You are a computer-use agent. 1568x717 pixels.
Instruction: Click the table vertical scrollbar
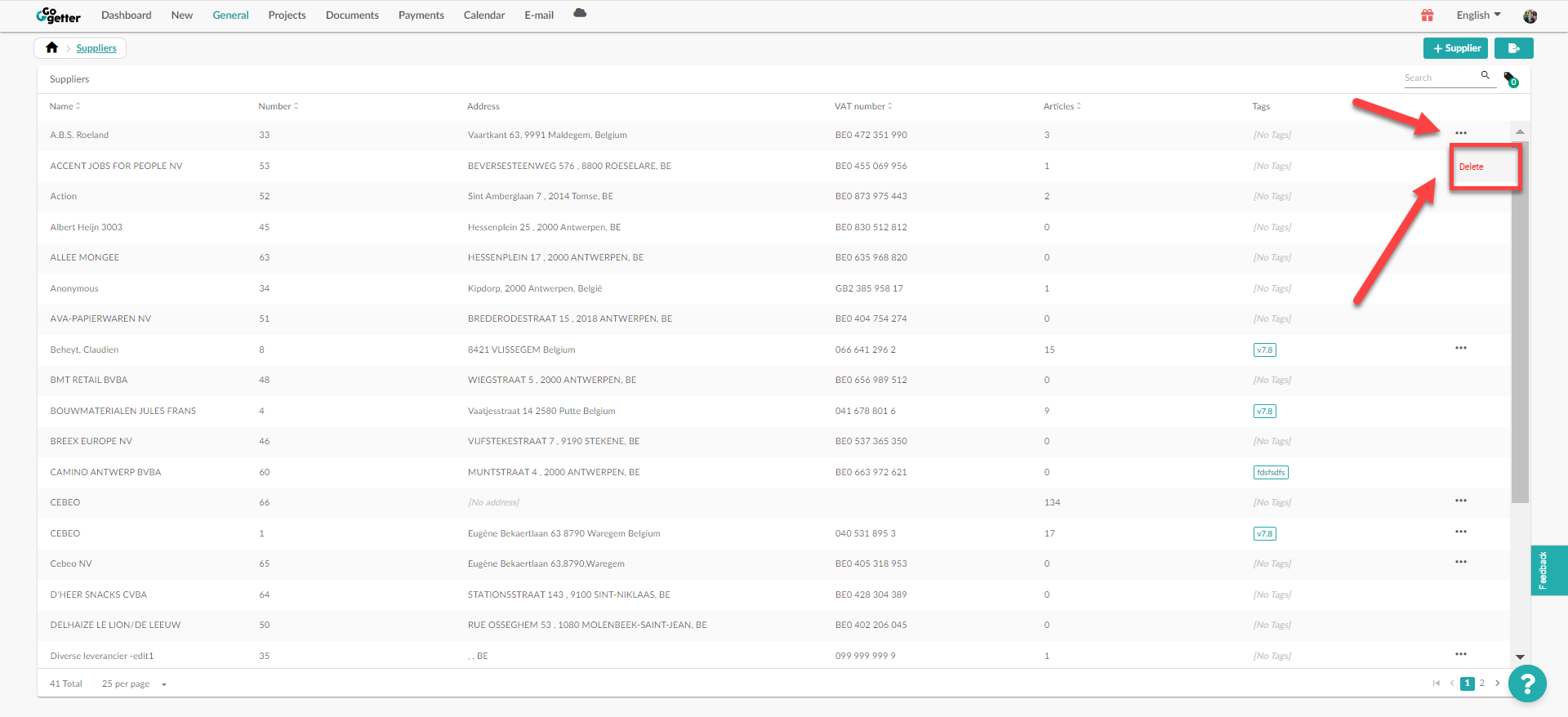[x=1520, y=323]
